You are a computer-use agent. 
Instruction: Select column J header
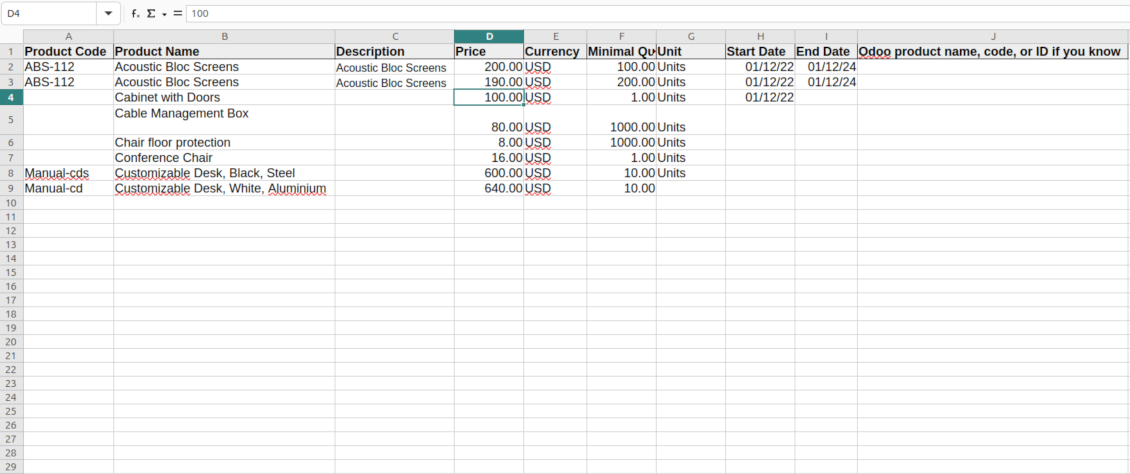pos(992,37)
